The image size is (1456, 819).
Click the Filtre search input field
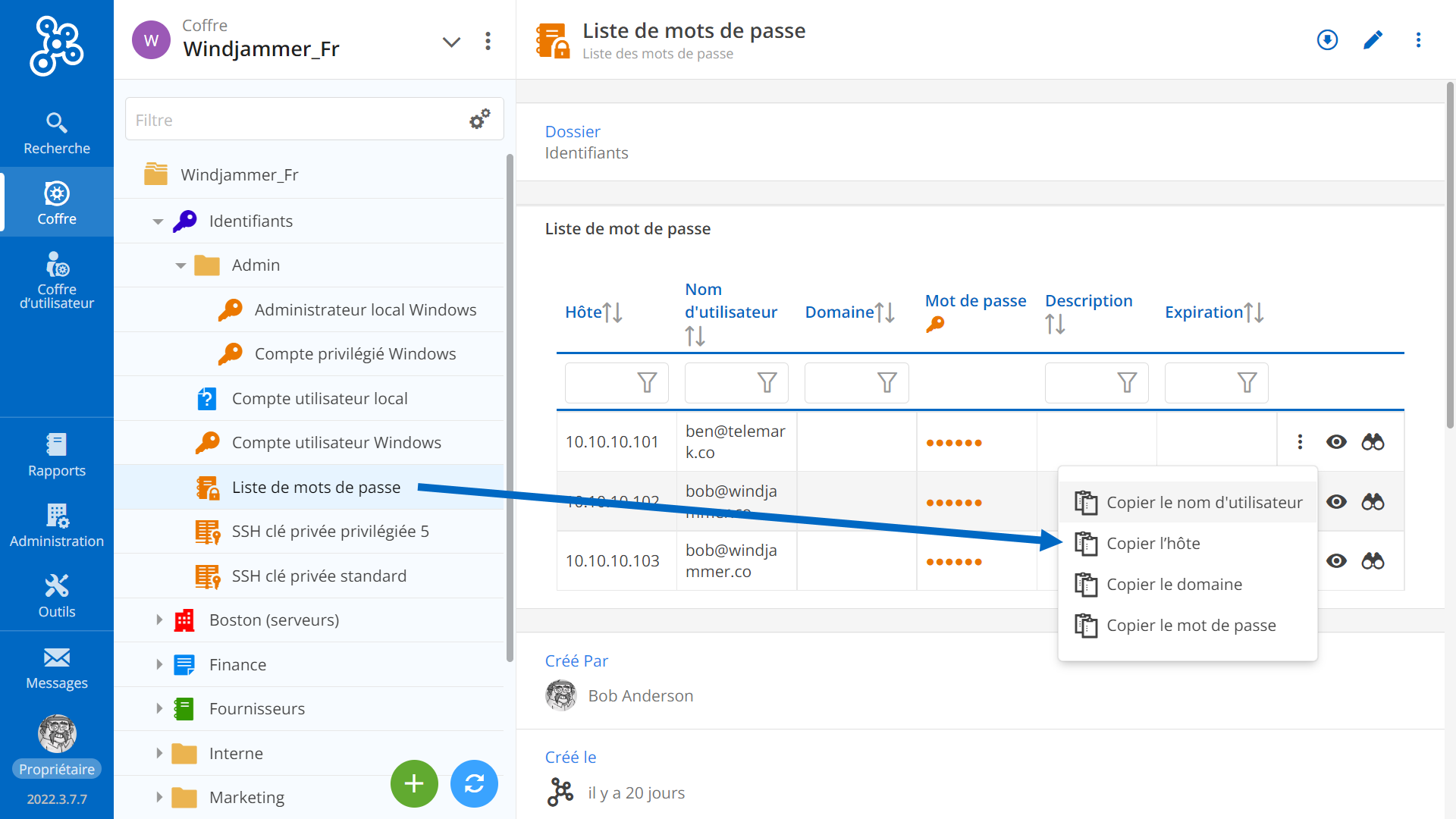pyautogui.click(x=296, y=120)
